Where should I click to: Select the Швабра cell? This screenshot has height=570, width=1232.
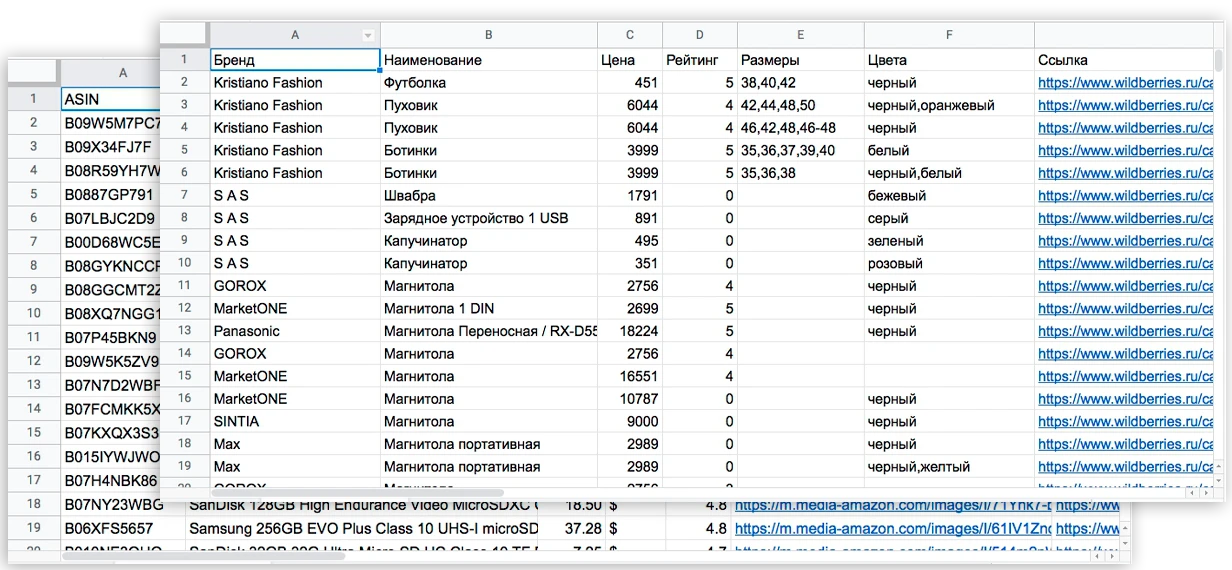pyautogui.click(x=488, y=195)
